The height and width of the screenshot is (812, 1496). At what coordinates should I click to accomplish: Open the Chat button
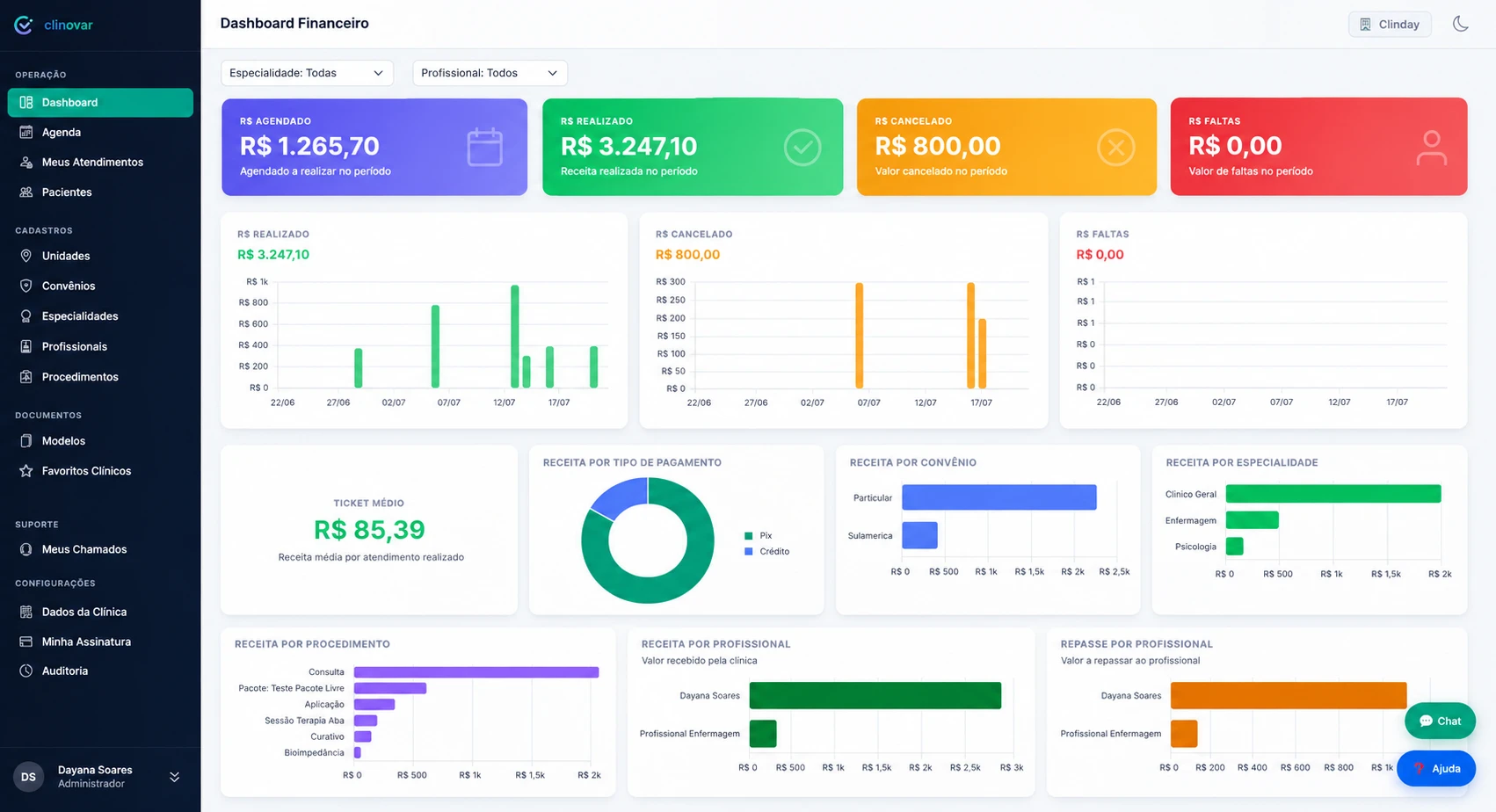click(1440, 721)
